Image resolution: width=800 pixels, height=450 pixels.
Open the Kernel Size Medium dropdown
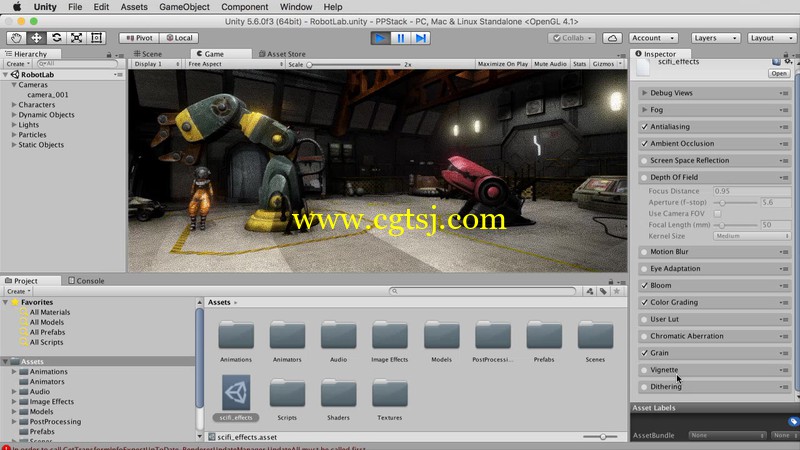[x=752, y=236]
